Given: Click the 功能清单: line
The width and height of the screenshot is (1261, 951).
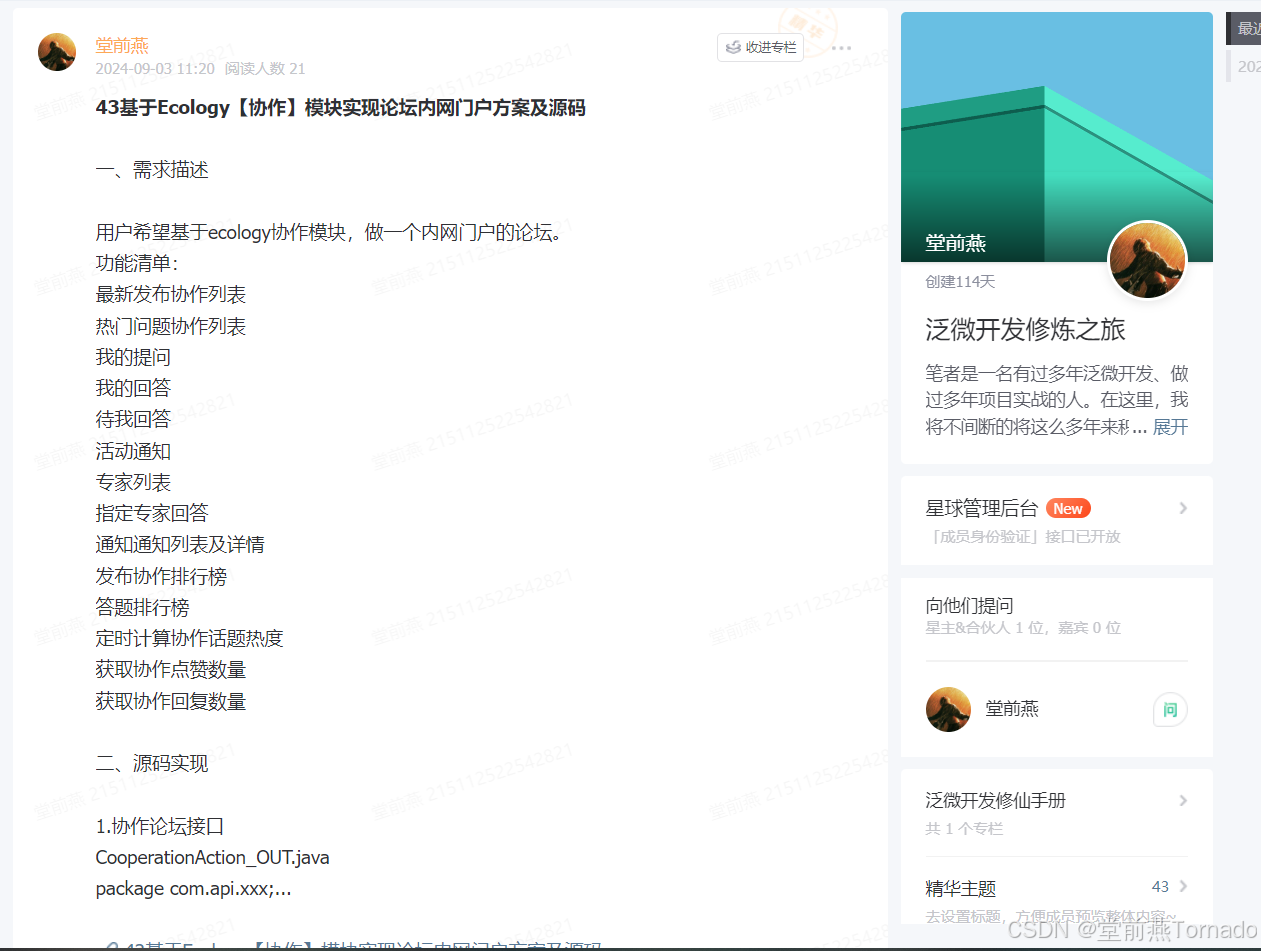Looking at the screenshot, I should tap(137, 264).
